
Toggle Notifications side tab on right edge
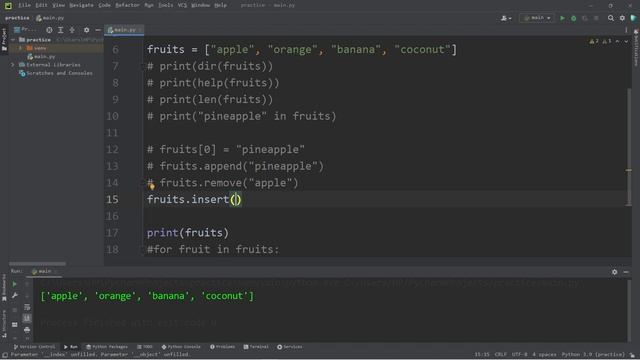[636, 48]
